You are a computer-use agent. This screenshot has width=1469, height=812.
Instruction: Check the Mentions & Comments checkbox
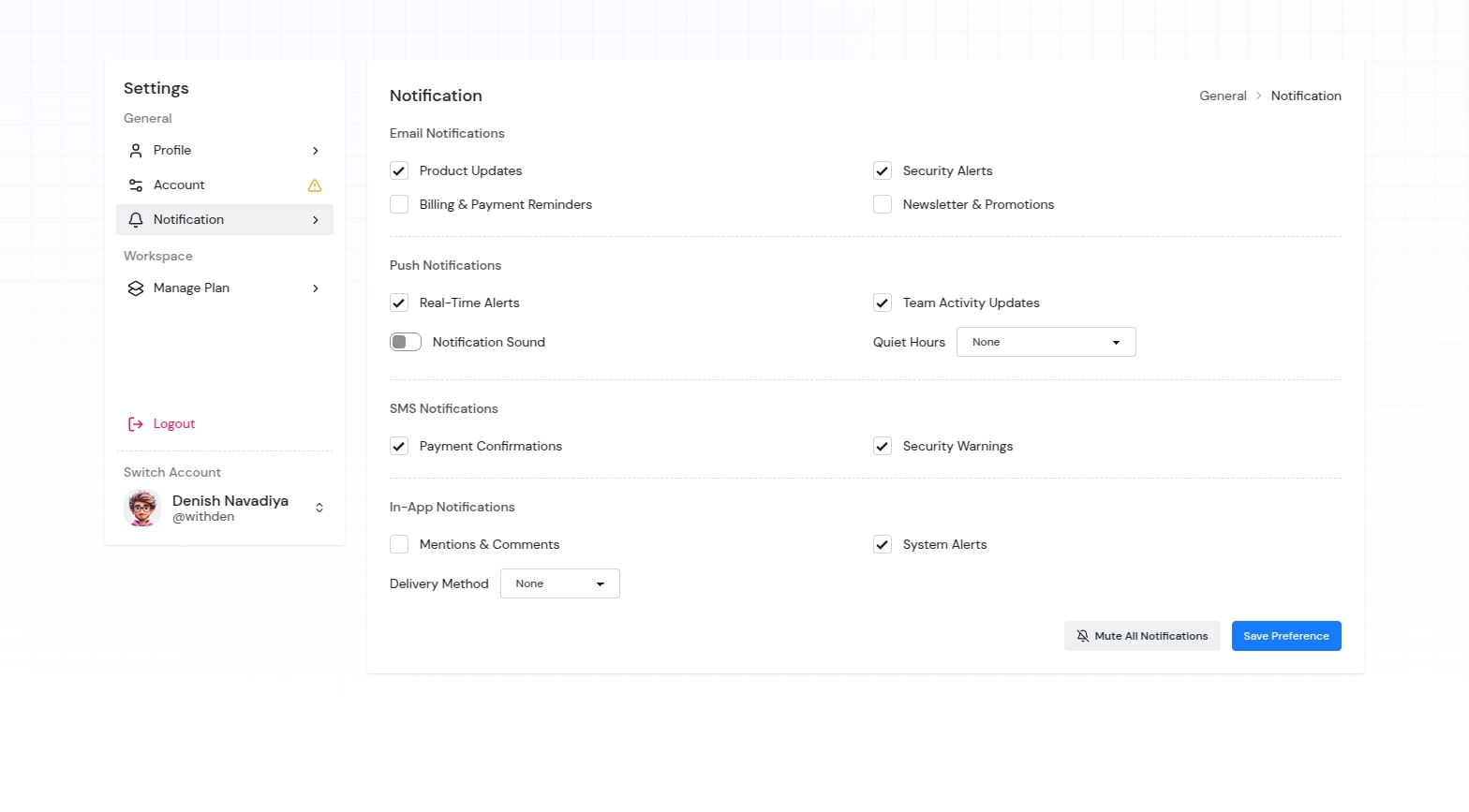[399, 544]
